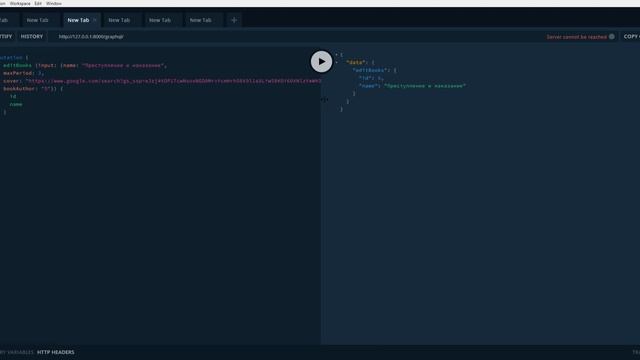This screenshot has width=640, height=360.
Task: Open the Edit menu
Action: pos(38,3)
